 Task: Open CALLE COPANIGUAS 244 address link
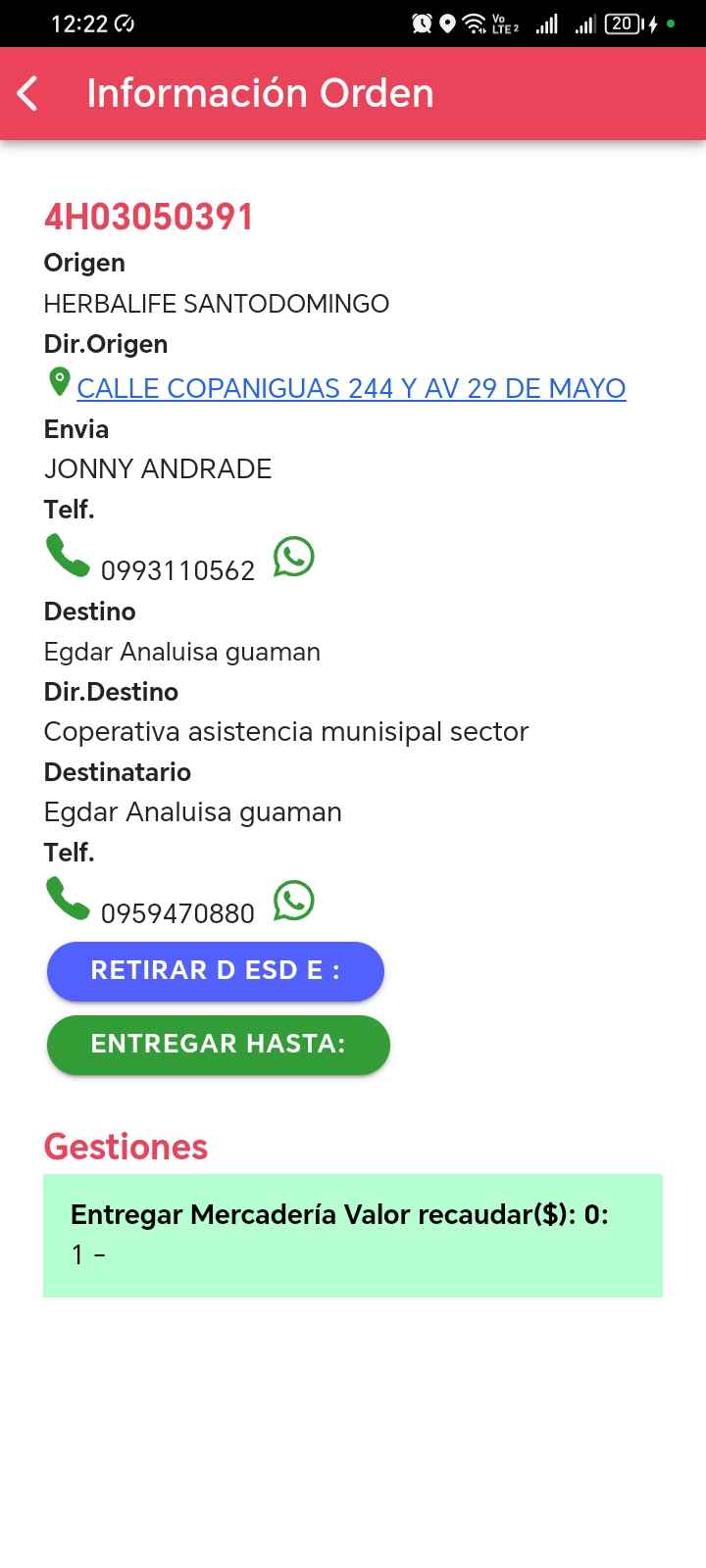tap(351, 388)
